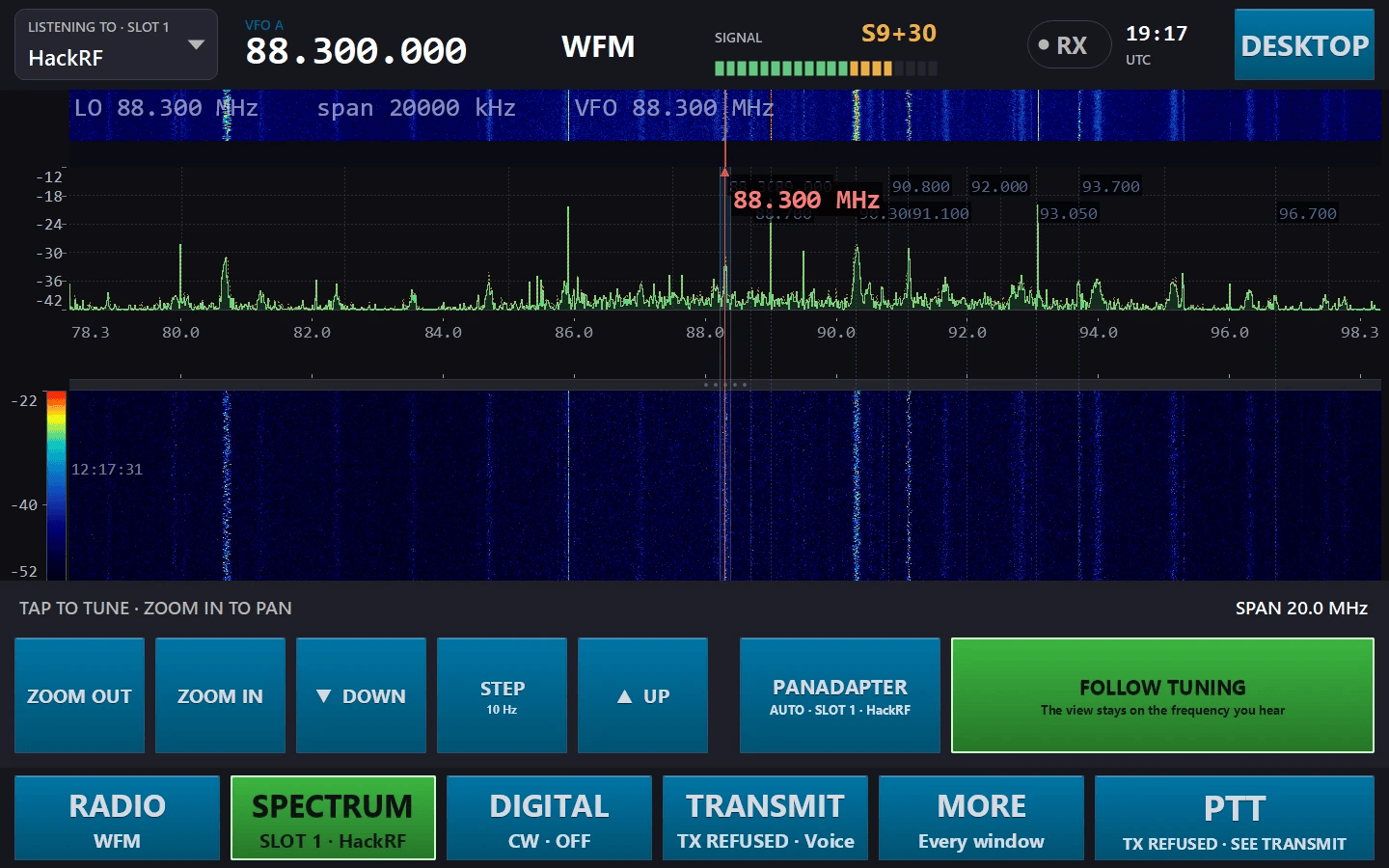Toggle FOLLOW TUNING mode
This screenshot has height=868, width=1389.
[x=1162, y=695]
